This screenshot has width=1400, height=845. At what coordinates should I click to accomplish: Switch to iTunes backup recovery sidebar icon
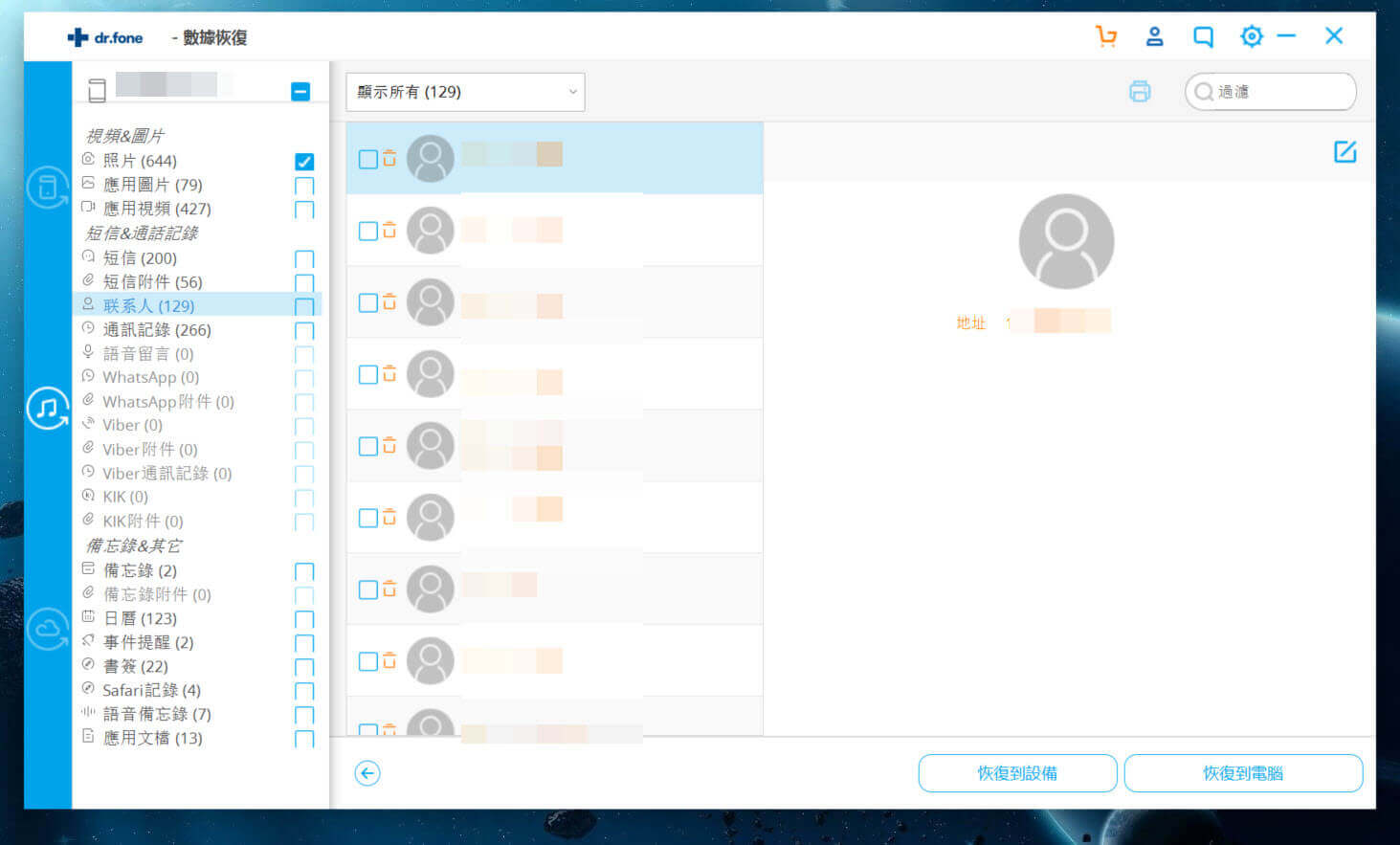[48, 409]
